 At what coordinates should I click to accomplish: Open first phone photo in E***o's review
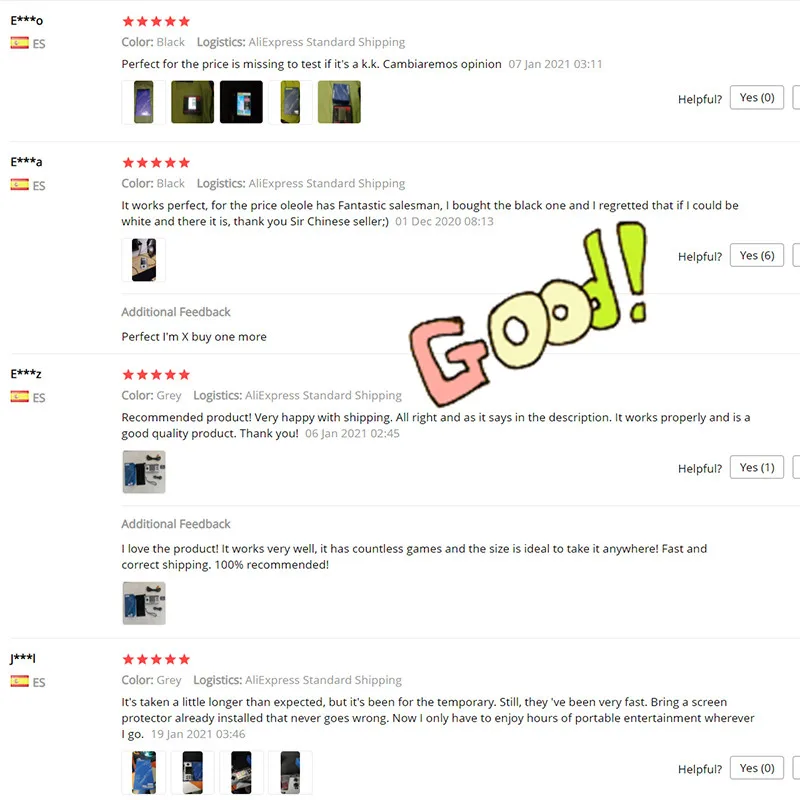[x=144, y=102]
